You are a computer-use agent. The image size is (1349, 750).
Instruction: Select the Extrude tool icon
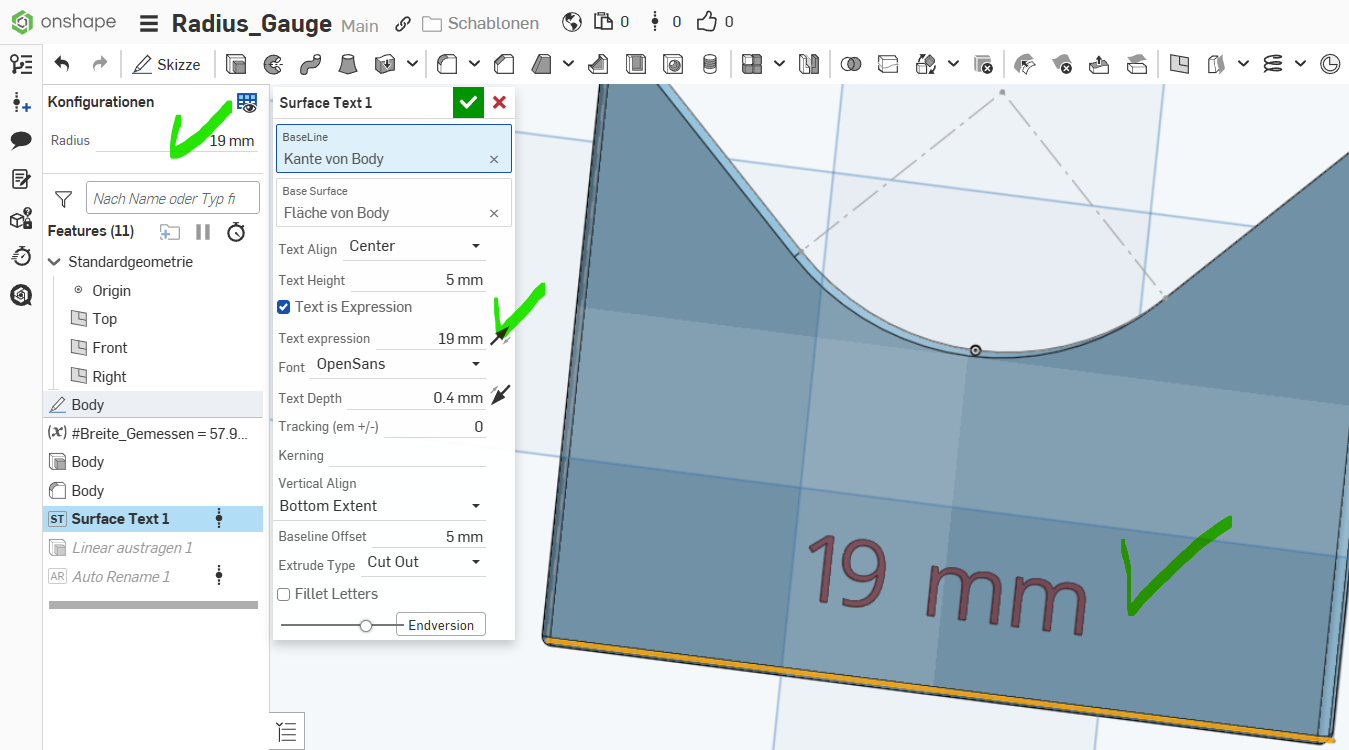click(236, 64)
